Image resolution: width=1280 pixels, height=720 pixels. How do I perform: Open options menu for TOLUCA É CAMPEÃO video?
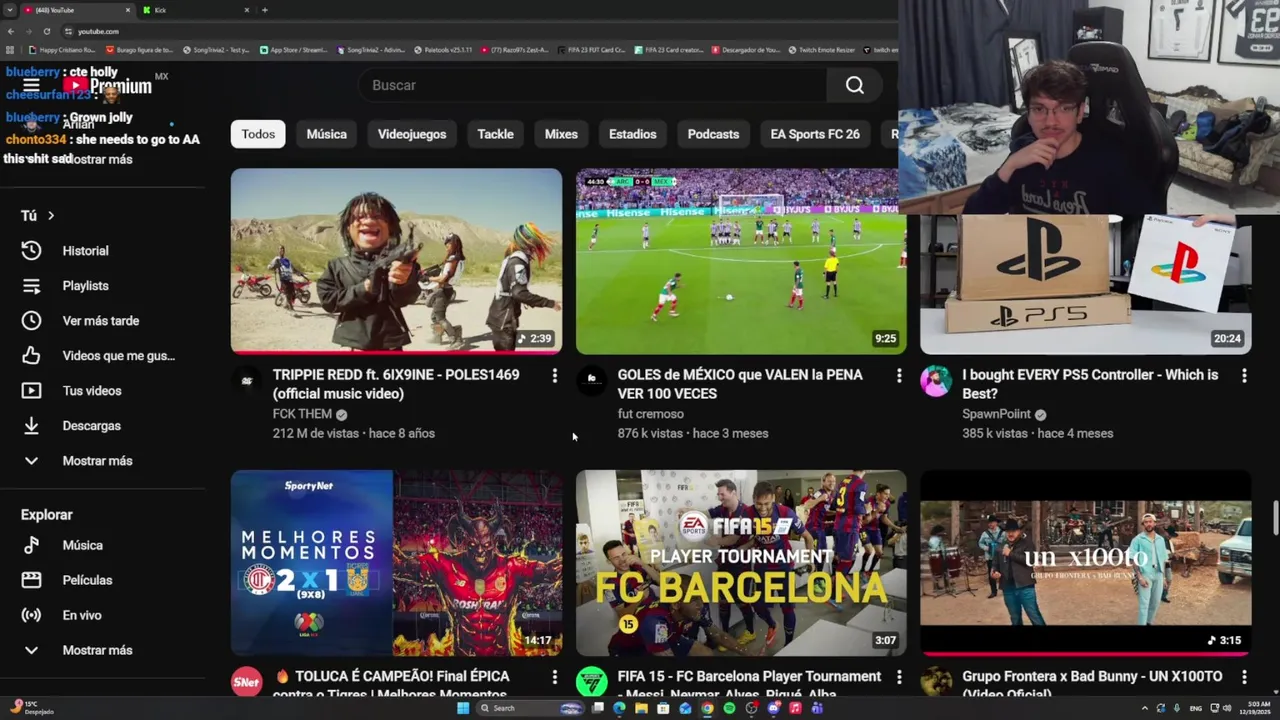[554, 677]
